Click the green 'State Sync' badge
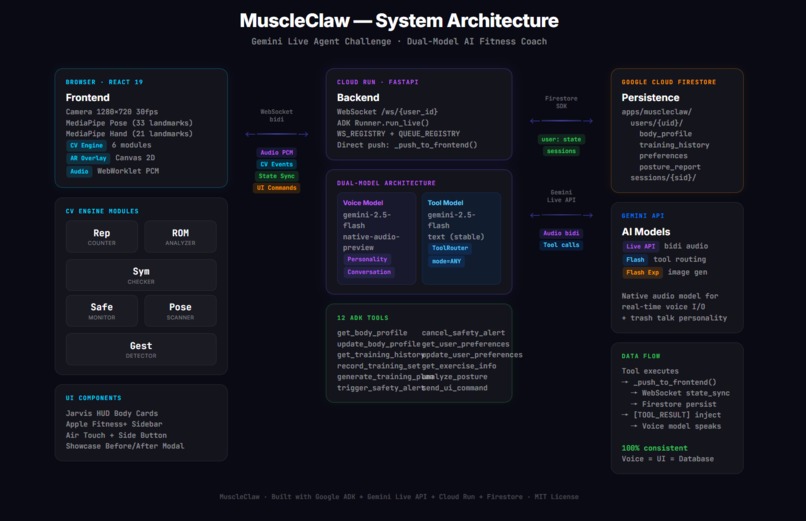Image resolution: width=806 pixels, height=521 pixels. click(277, 176)
